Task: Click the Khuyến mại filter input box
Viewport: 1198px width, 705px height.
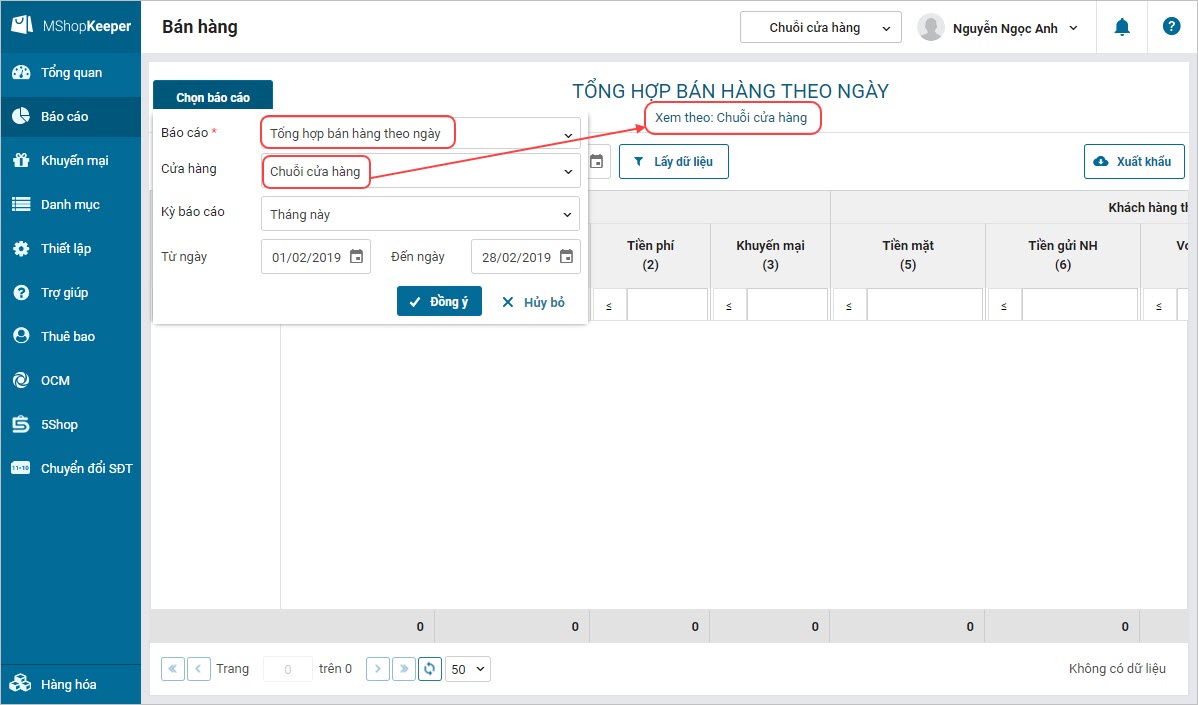Action: (787, 305)
